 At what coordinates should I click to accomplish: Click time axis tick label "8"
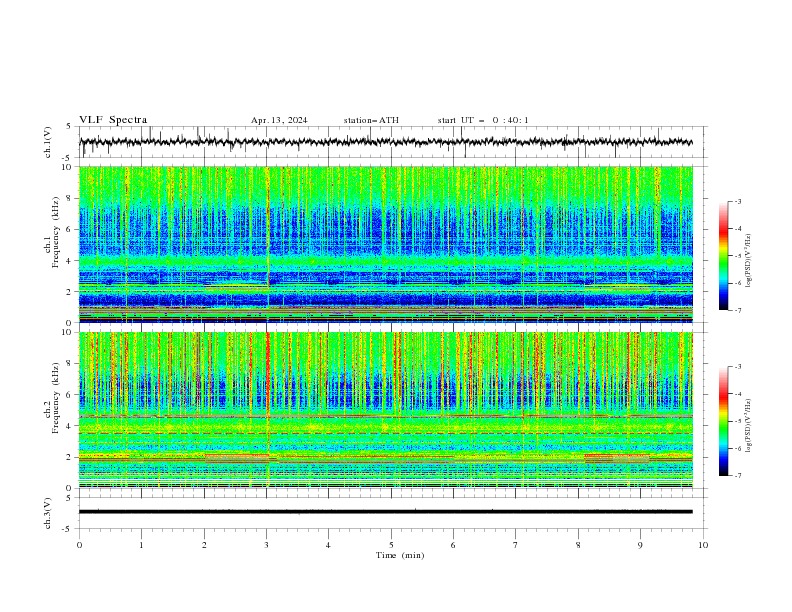pos(578,545)
